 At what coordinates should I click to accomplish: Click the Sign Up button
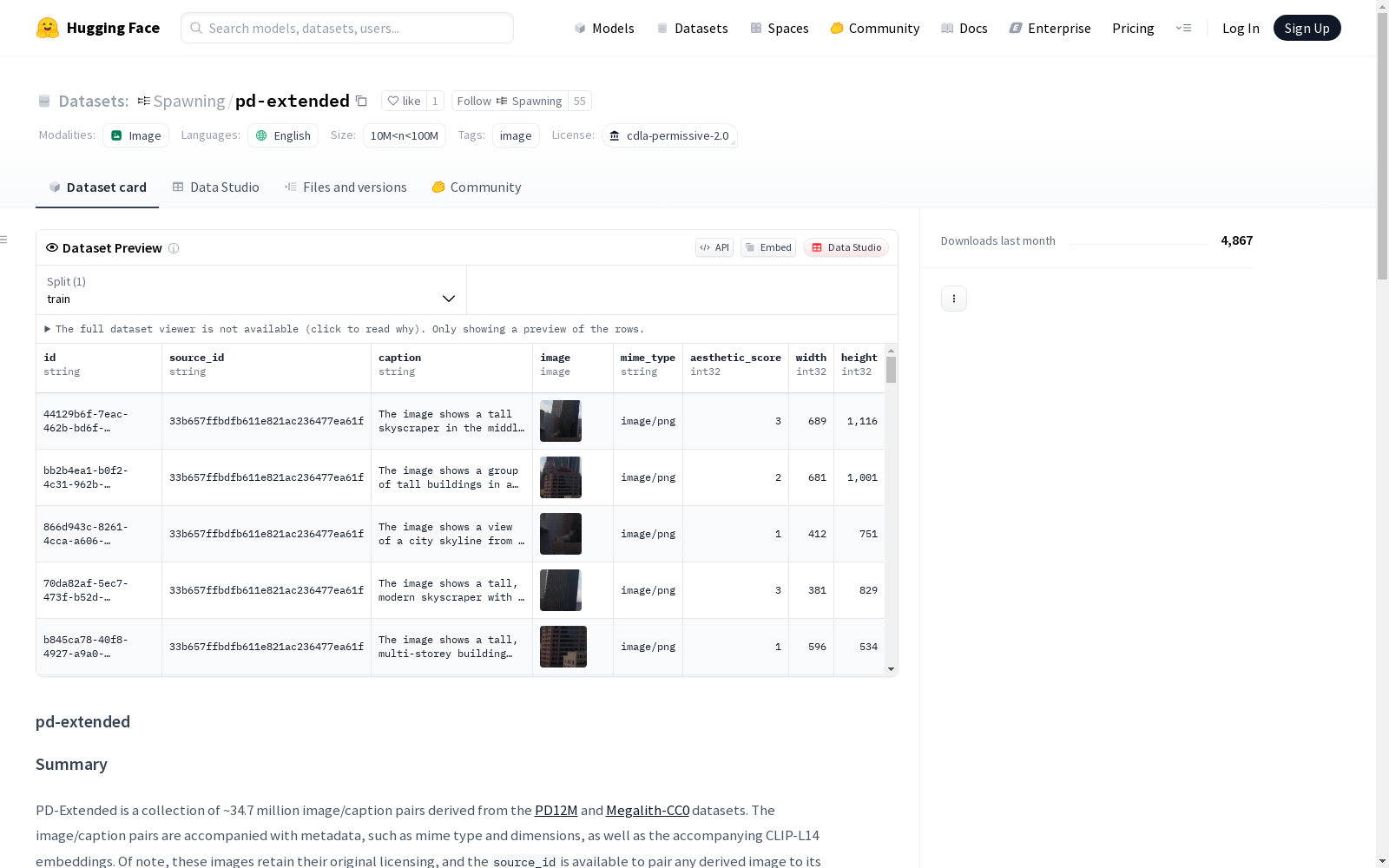pyautogui.click(x=1307, y=28)
